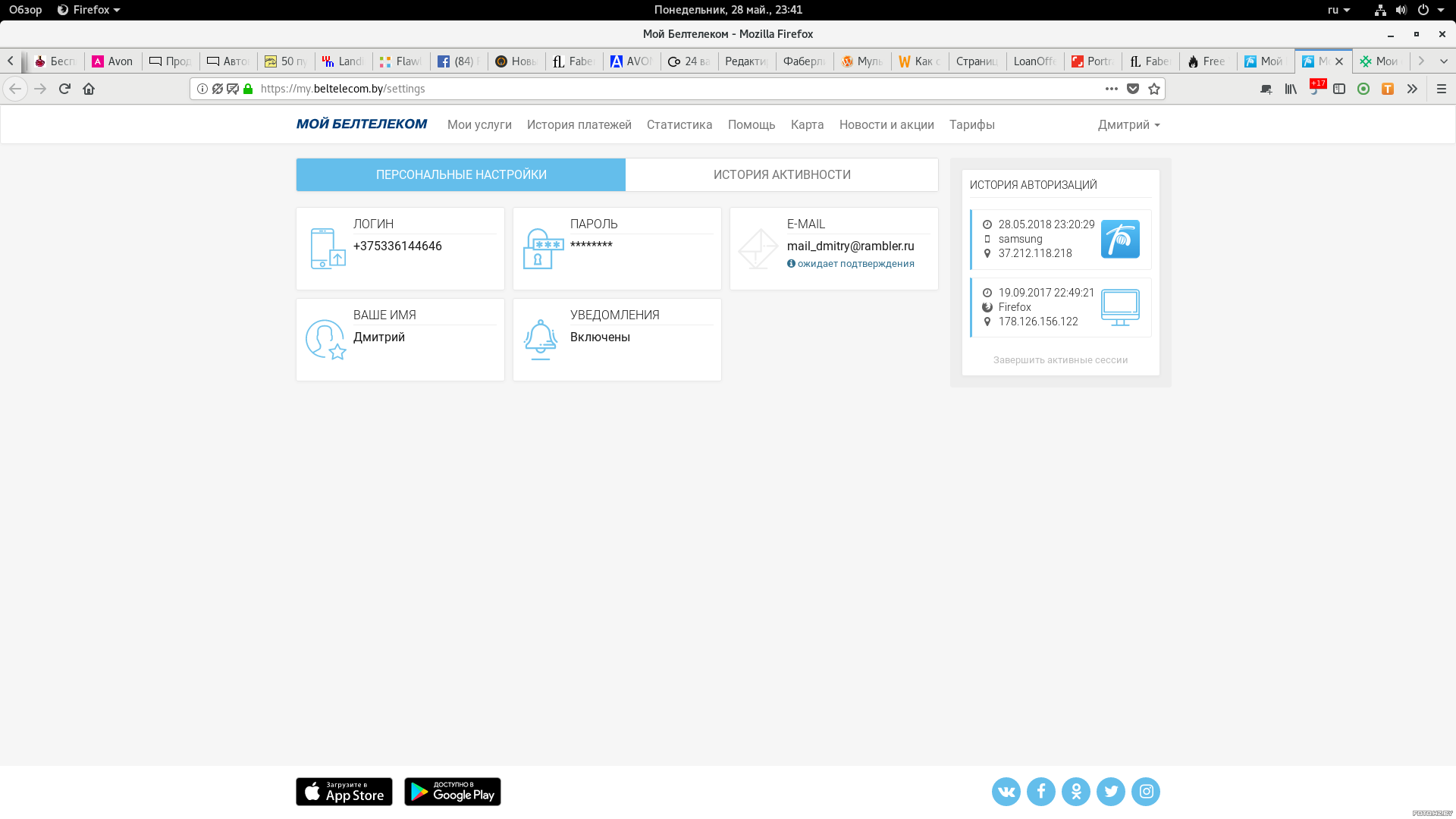
Task: Open the ru keyboard layout selector
Action: click(1338, 10)
